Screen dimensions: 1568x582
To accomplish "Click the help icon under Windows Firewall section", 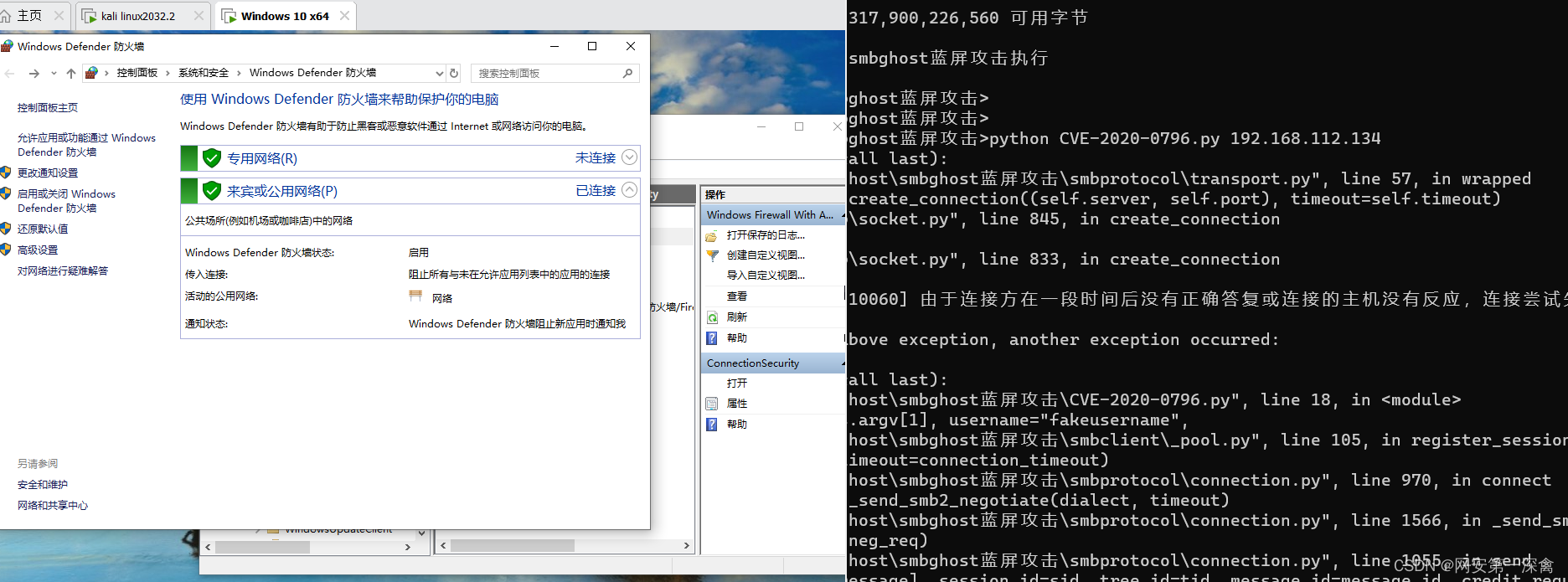I will click(x=712, y=338).
